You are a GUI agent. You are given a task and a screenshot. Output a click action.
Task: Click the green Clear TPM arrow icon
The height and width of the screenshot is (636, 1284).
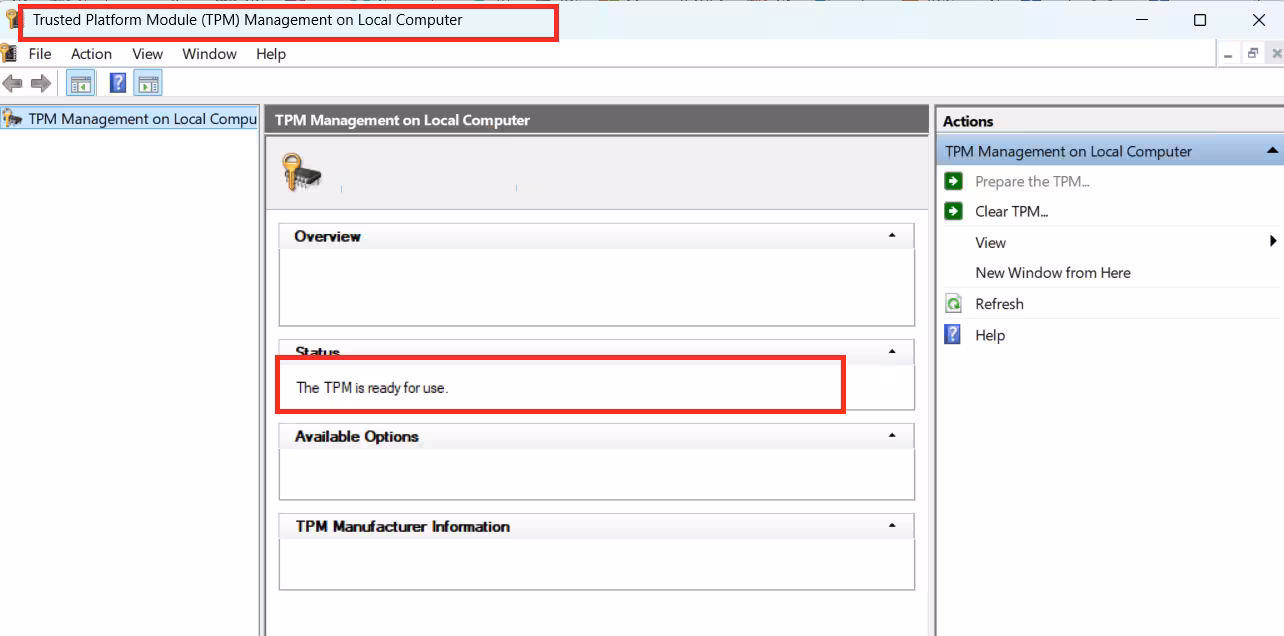tap(954, 211)
